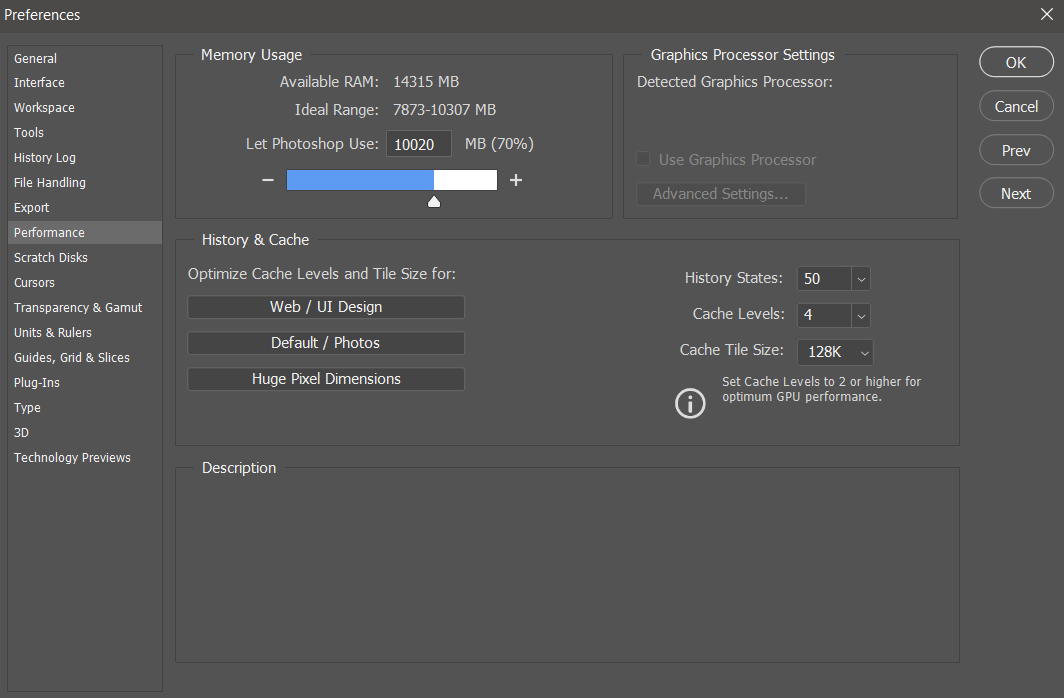
Task: Click the memory usage slider handle
Action: [x=433, y=200]
